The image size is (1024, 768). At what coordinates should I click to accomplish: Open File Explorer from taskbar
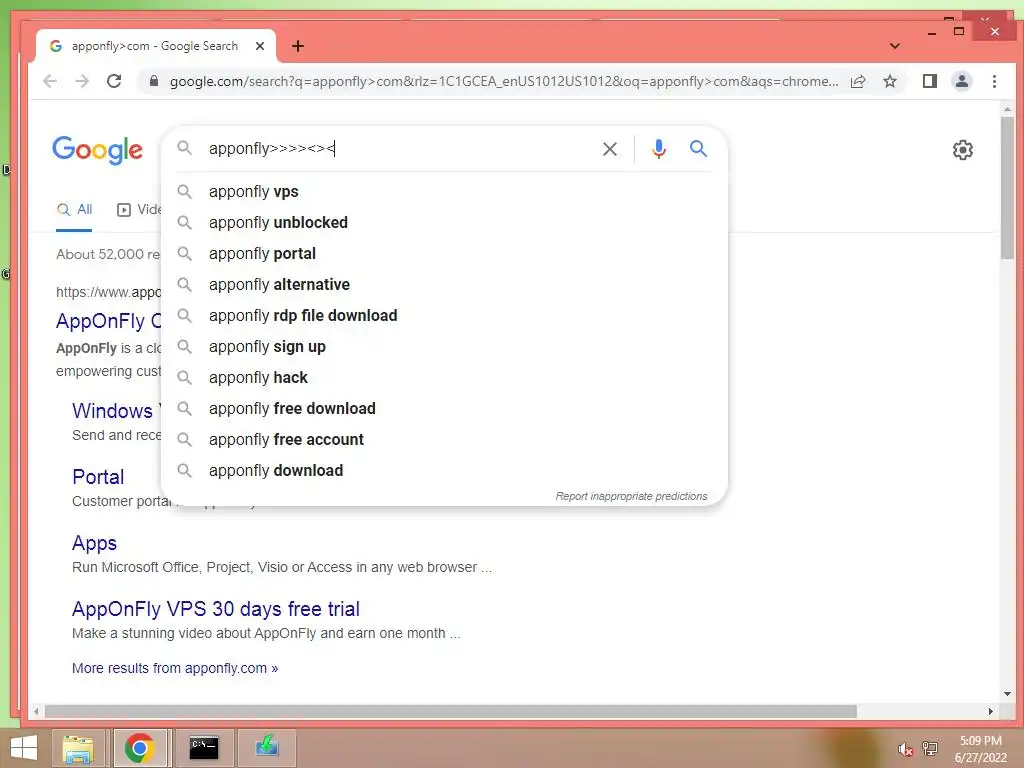[78, 748]
